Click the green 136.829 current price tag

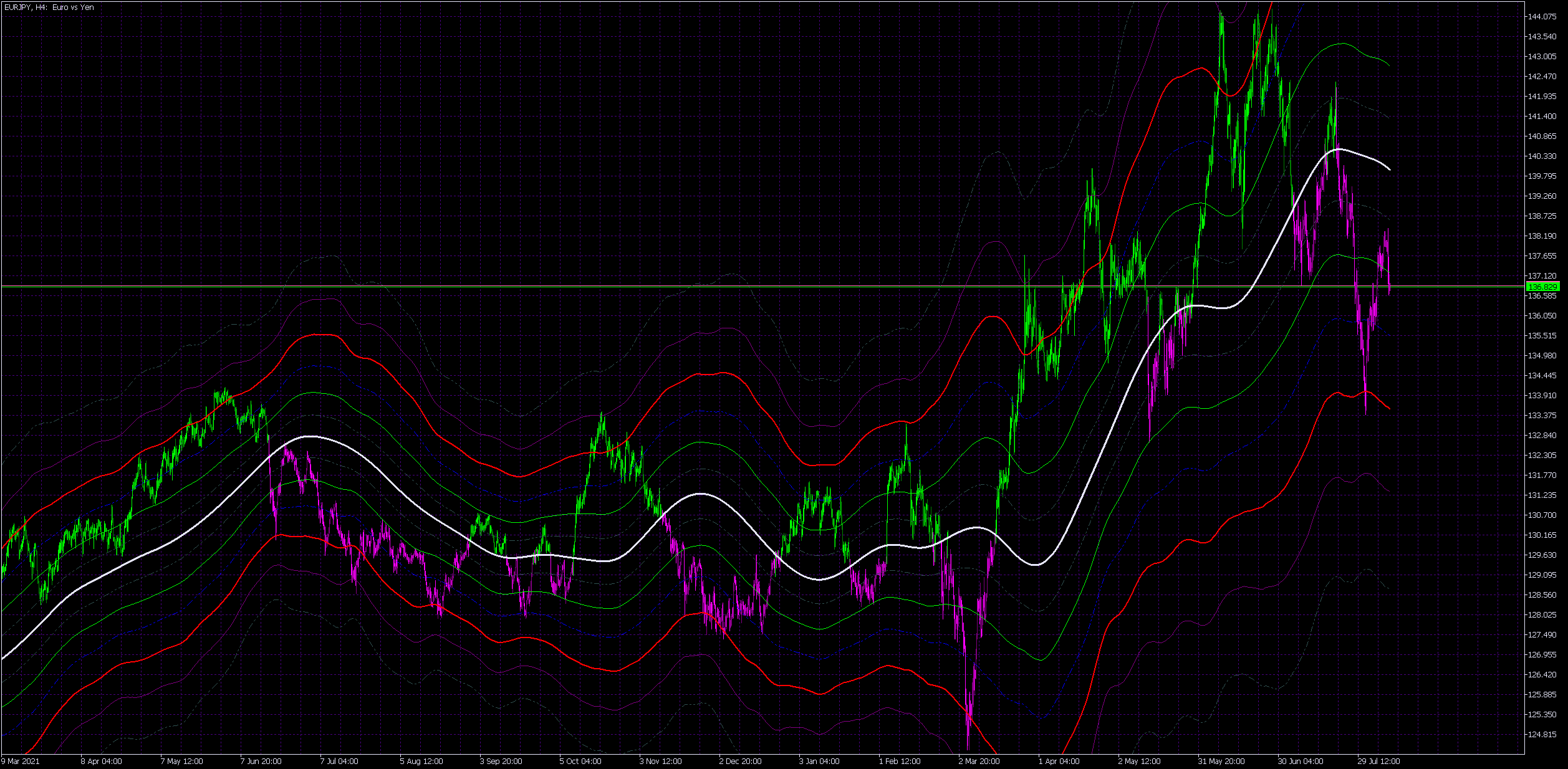tap(1542, 287)
